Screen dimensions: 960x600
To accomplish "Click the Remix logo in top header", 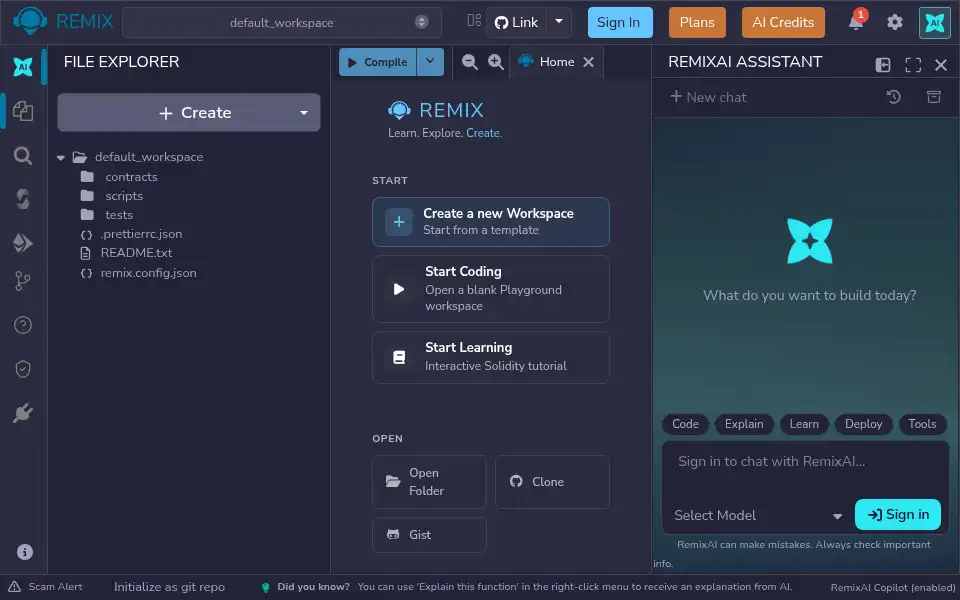I will pos(29,21).
